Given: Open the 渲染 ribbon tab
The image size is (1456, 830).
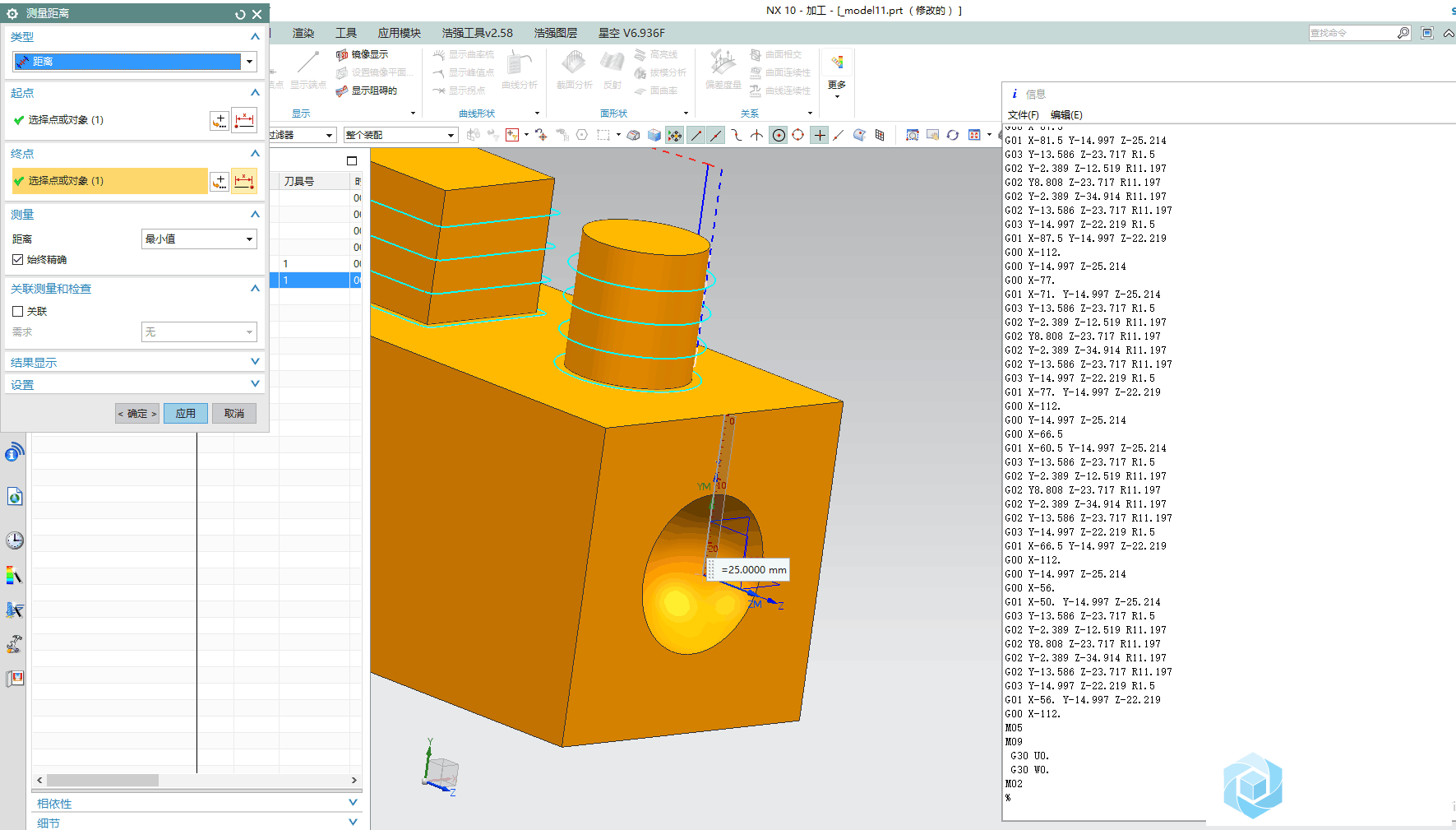Looking at the screenshot, I should tap(303, 33).
